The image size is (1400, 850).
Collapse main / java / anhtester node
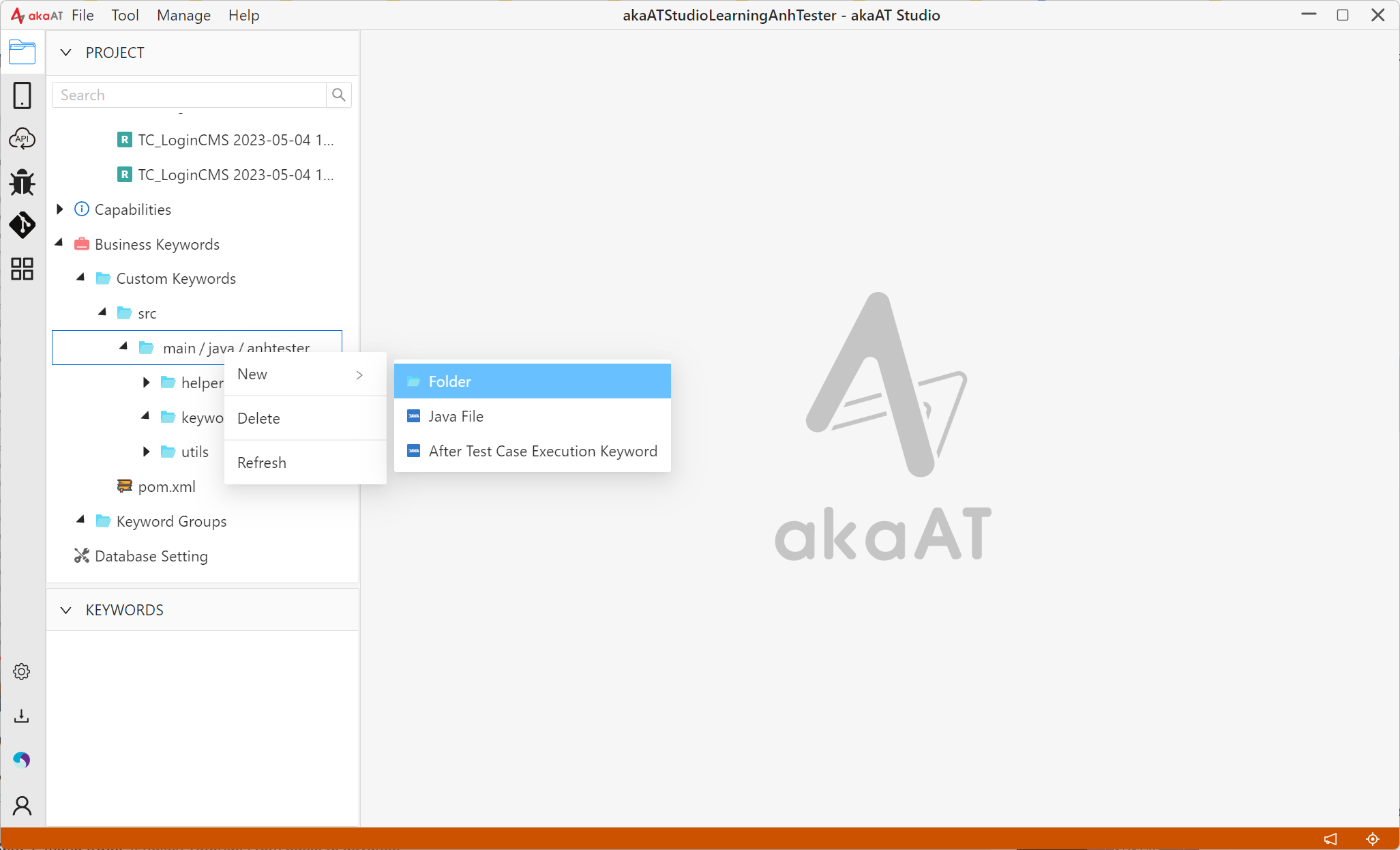point(124,347)
